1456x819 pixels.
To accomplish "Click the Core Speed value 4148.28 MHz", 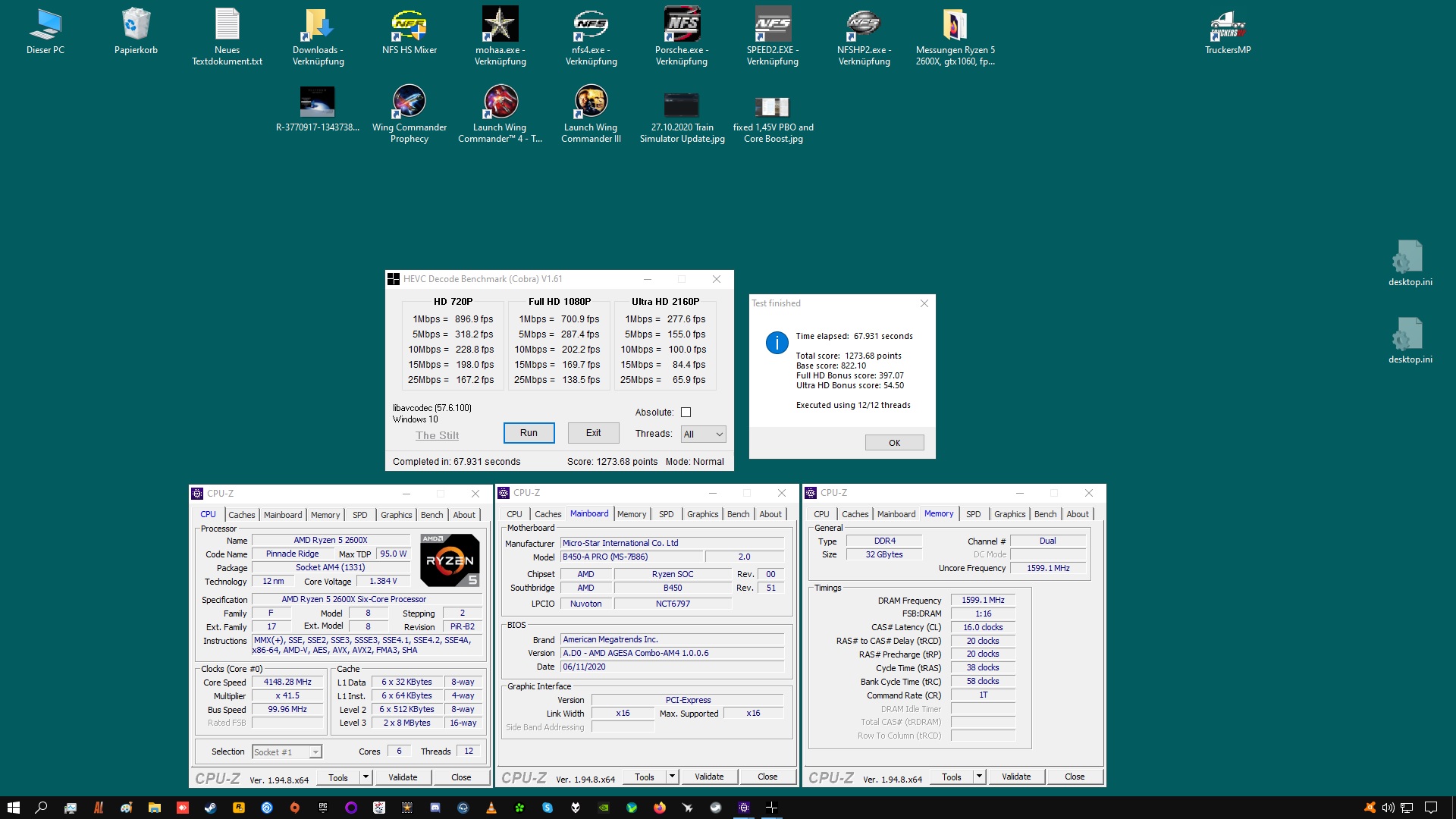I will click(287, 682).
